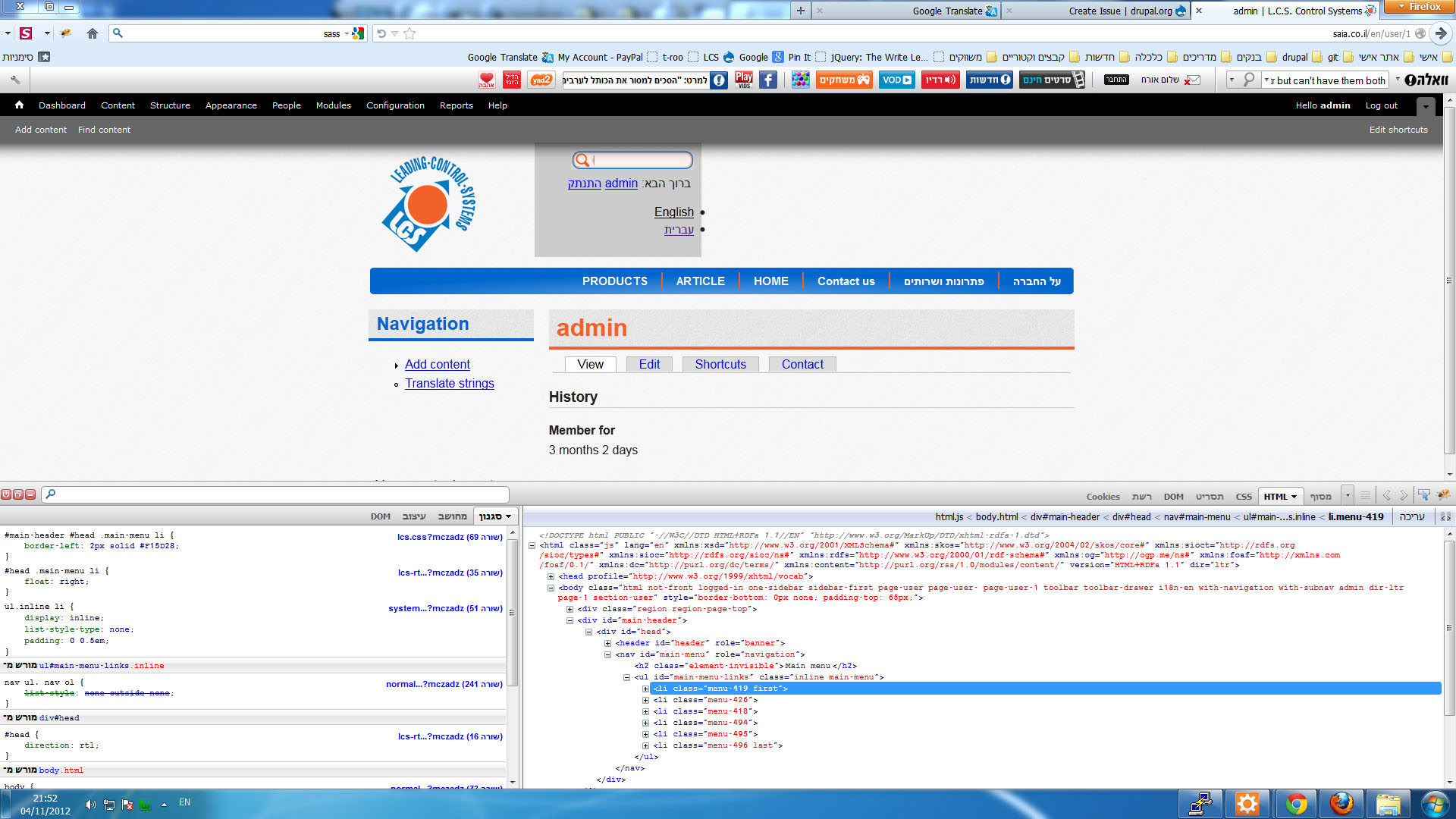Expand the li class menu-426 node
Screen dimensions: 1456x819
coord(646,700)
